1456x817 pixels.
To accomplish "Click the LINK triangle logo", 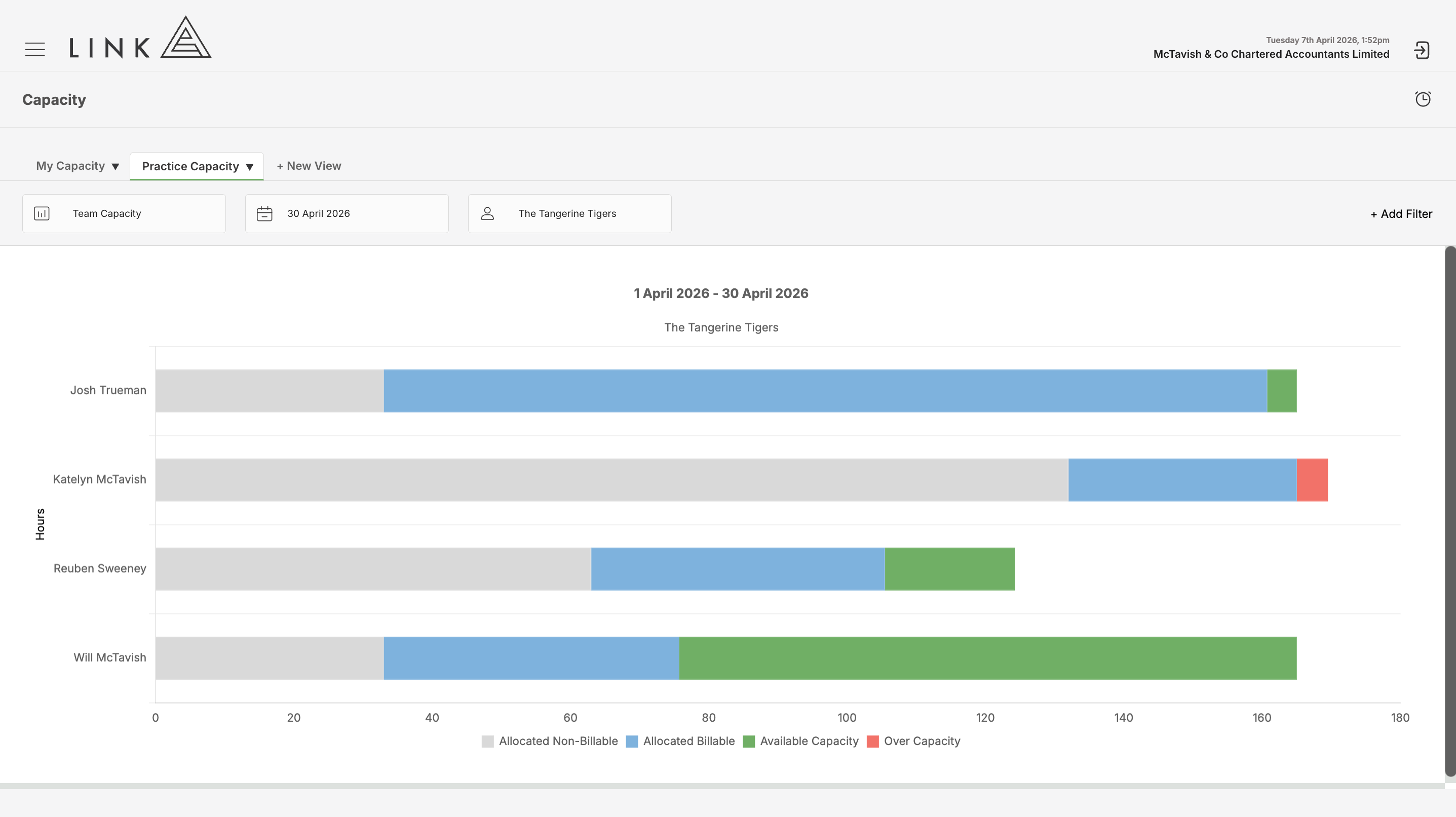I will [x=185, y=38].
